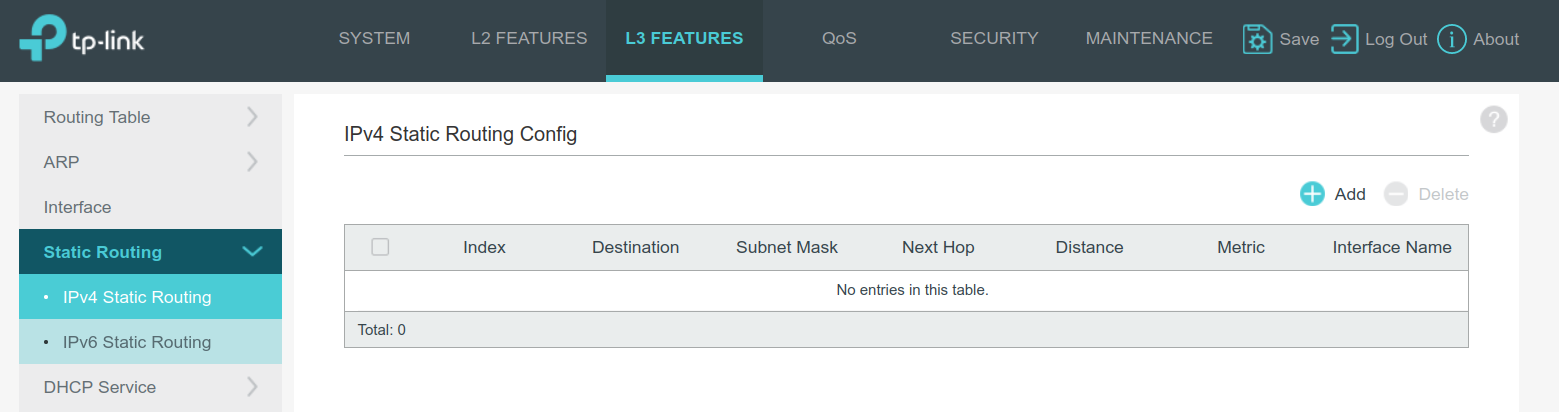Go to the SECURITY tab
1559x412 pixels.
[994, 39]
